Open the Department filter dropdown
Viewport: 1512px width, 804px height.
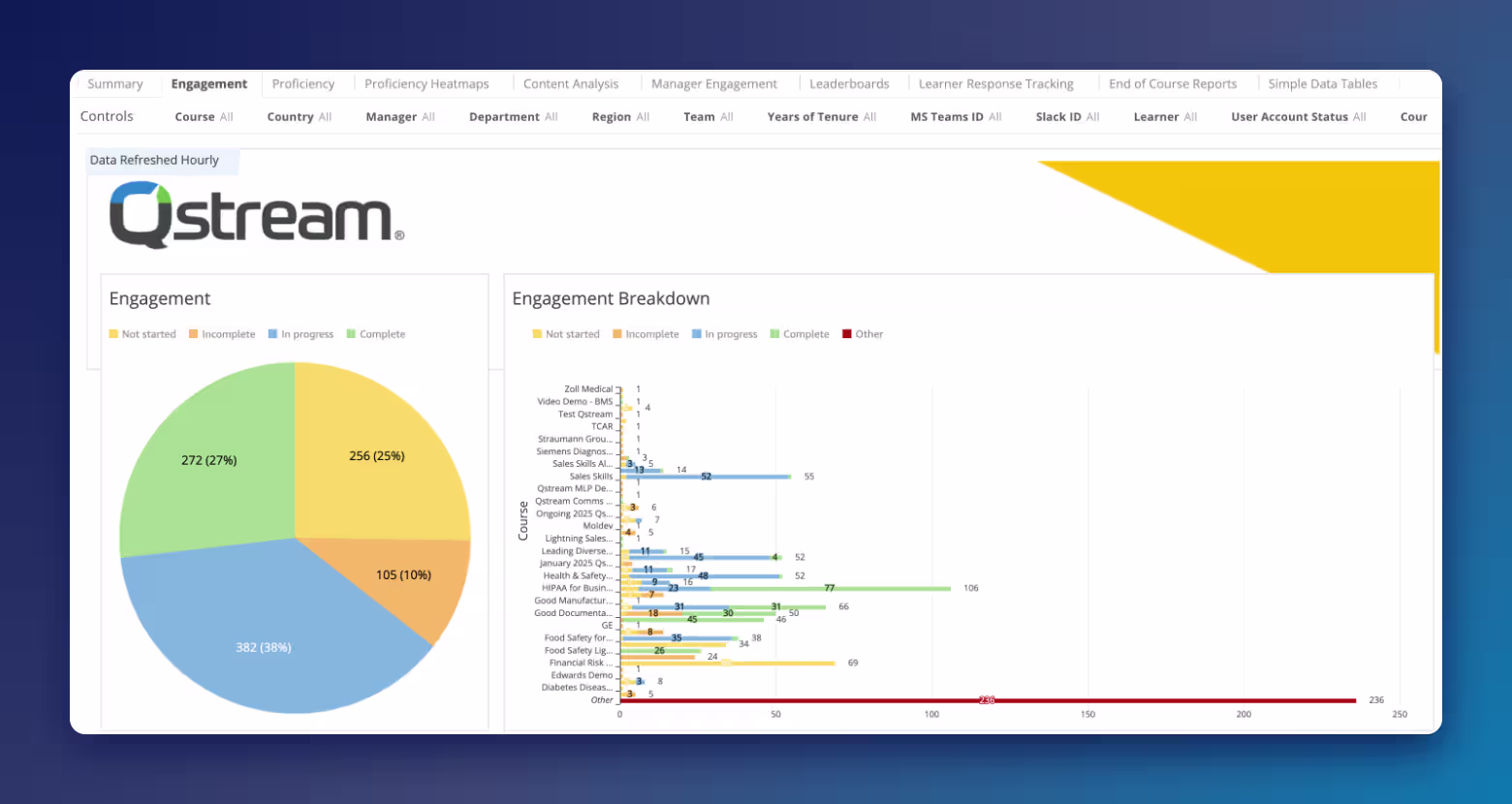pyautogui.click(x=514, y=117)
